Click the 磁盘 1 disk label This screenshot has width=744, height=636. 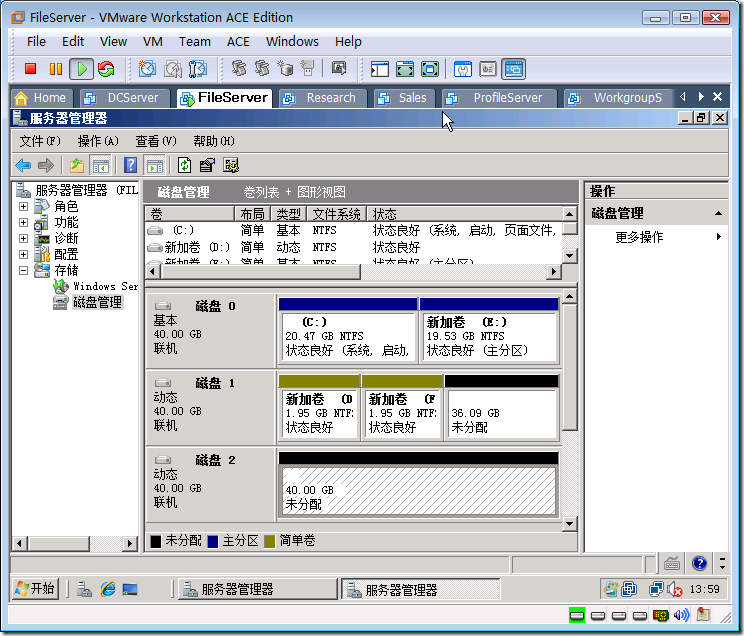pyautogui.click(x=215, y=383)
